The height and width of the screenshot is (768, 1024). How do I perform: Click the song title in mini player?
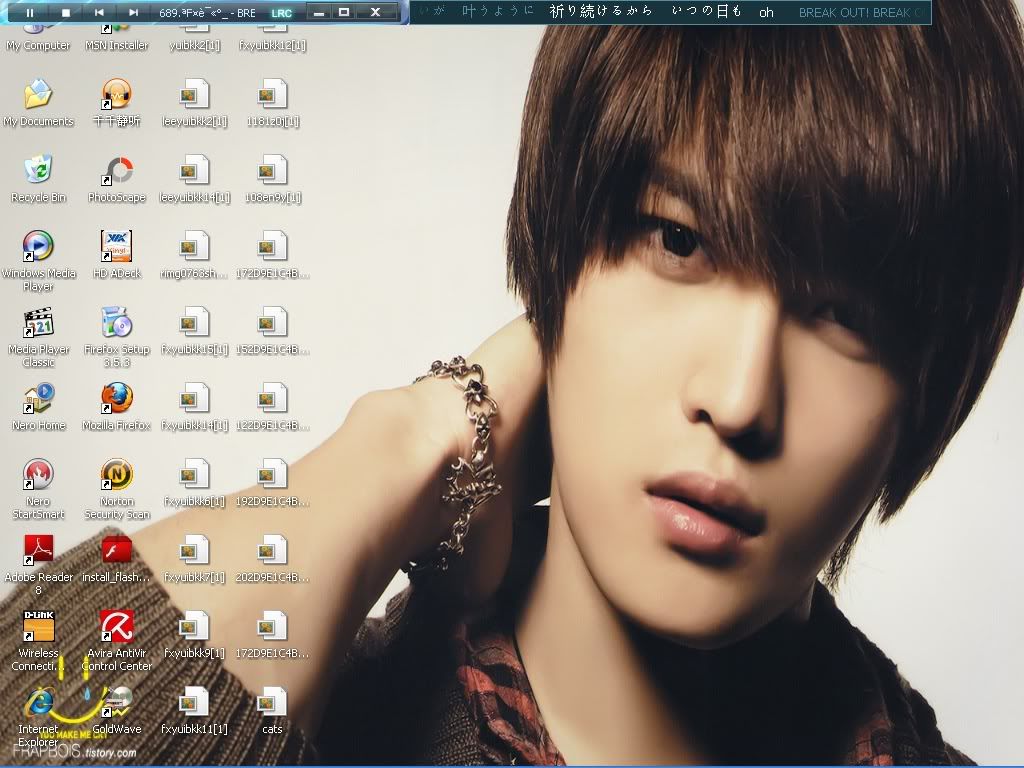click(208, 13)
